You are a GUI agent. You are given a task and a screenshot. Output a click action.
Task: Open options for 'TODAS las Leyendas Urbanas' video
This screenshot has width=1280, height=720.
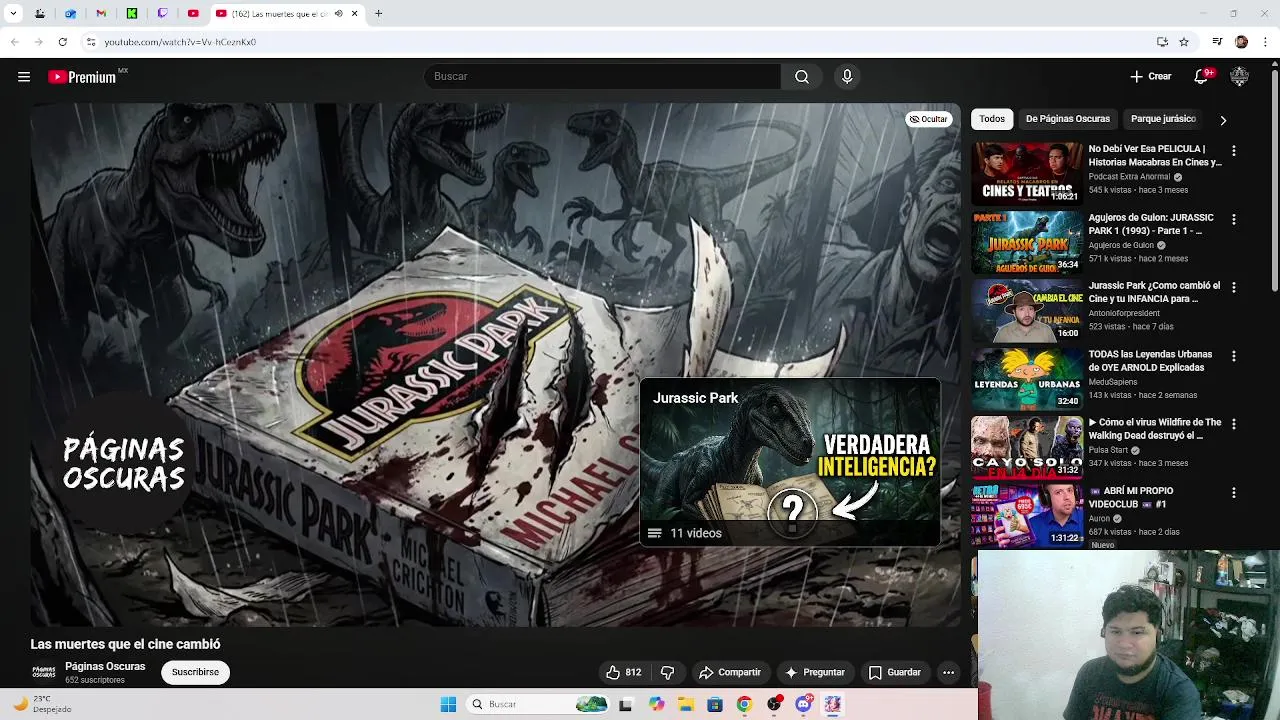tap(1233, 356)
